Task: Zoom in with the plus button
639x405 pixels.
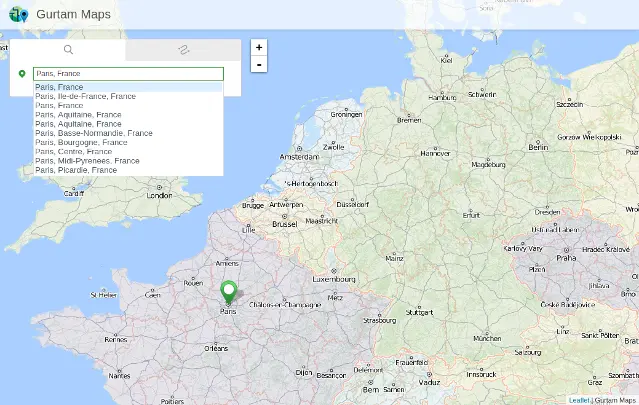Action: (x=259, y=48)
